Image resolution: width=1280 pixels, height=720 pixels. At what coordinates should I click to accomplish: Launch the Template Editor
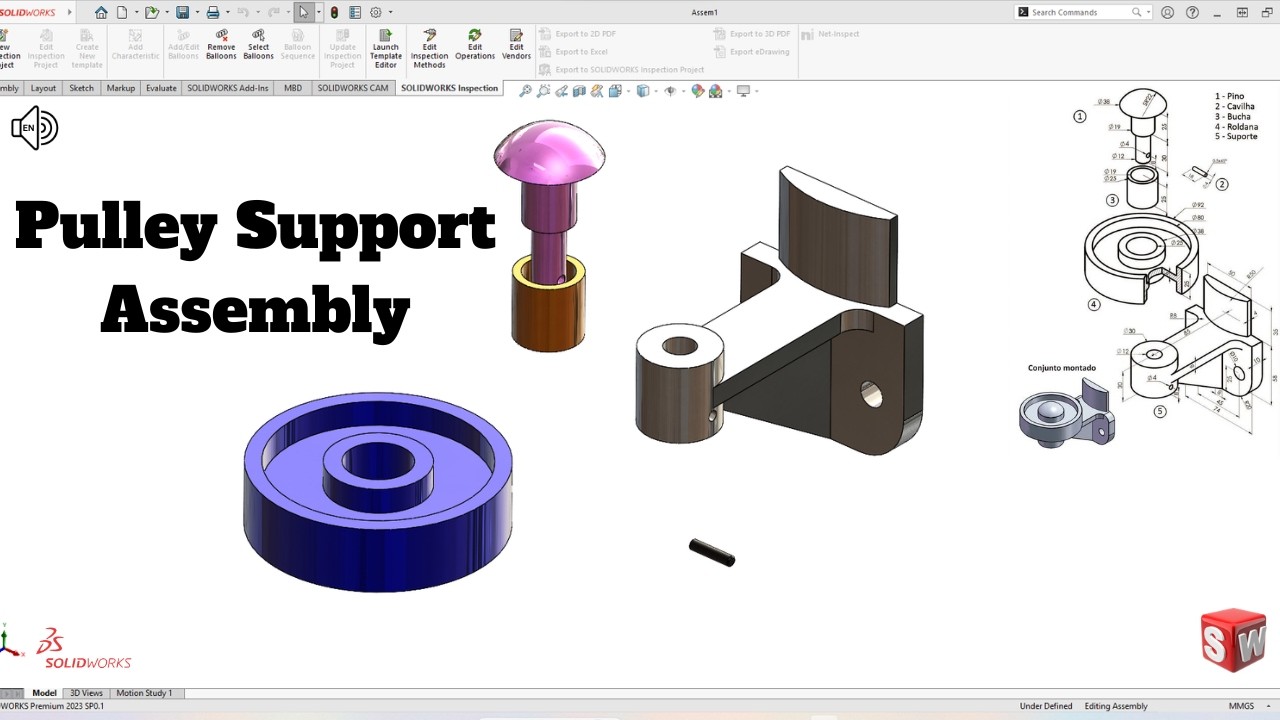coord(385,49)
